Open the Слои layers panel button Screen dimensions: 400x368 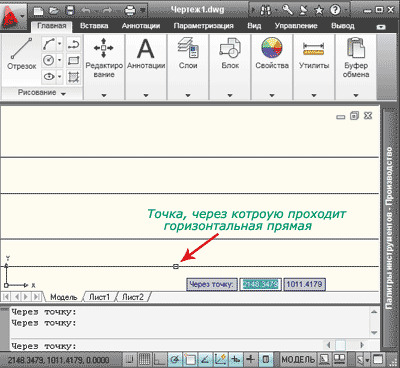coord(188,53)
